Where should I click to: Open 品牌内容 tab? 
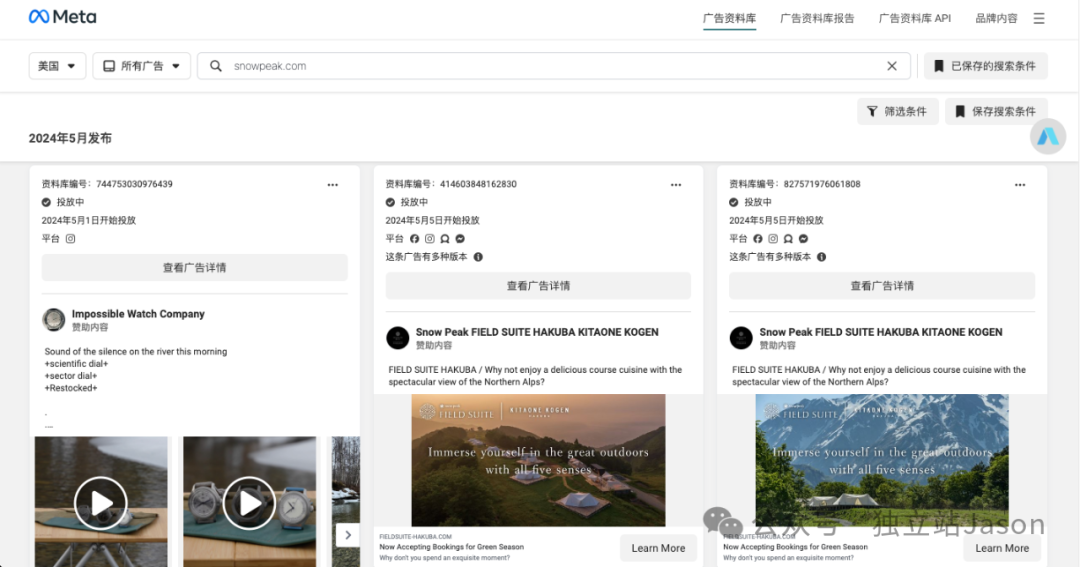pos(996,19)
